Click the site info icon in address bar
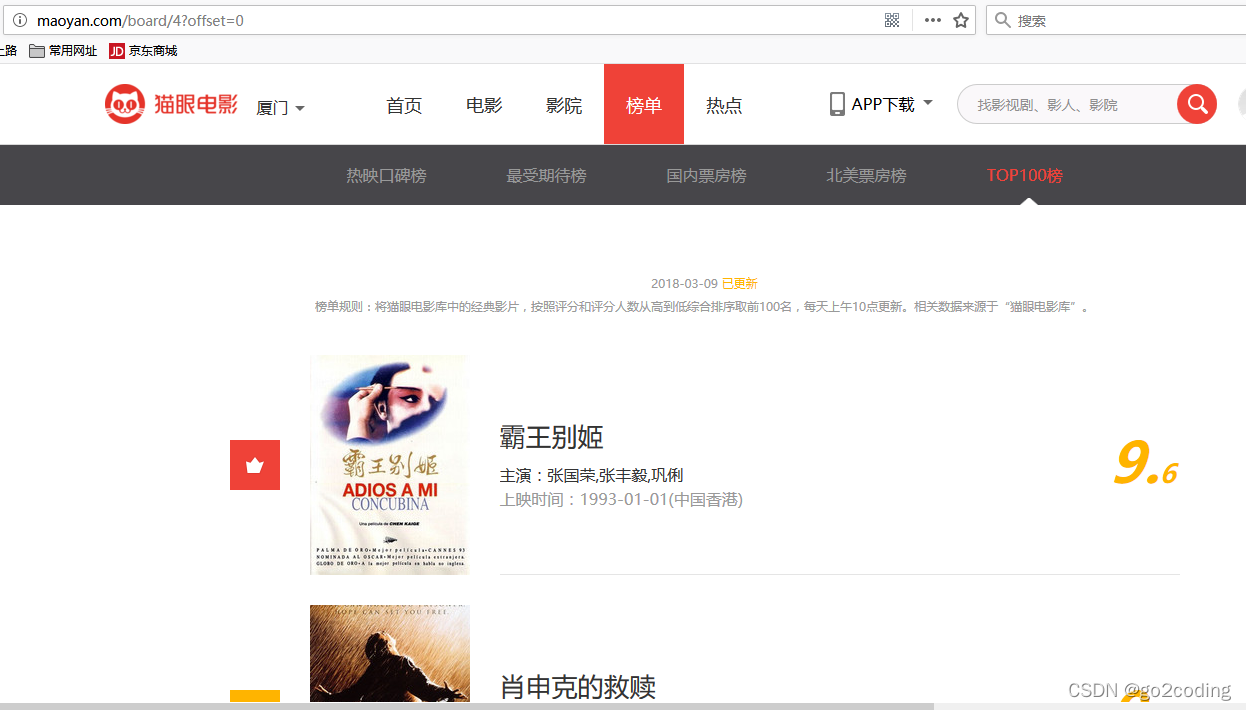 pos(19,20)
